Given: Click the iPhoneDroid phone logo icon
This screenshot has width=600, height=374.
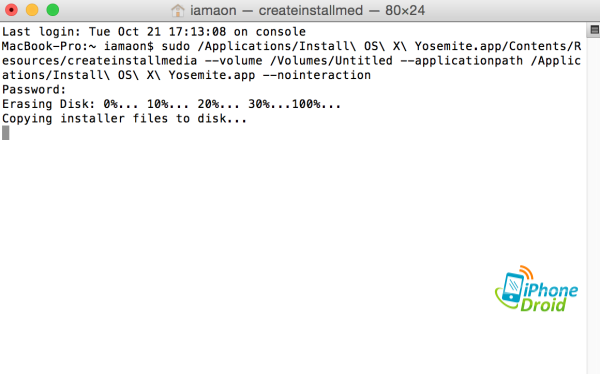Looking at the screenshot, I should (514, 287).
